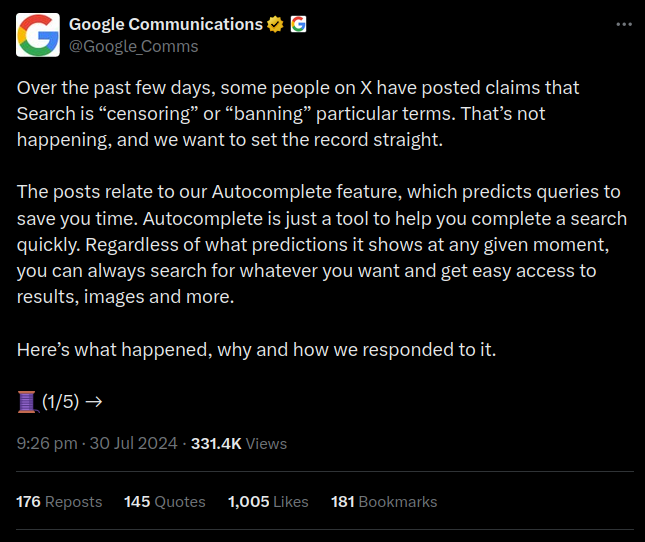The height and width of the screenshot is (542, 645).
Task: Click the thread spool emoji
Action: click(x=27, y=402)
